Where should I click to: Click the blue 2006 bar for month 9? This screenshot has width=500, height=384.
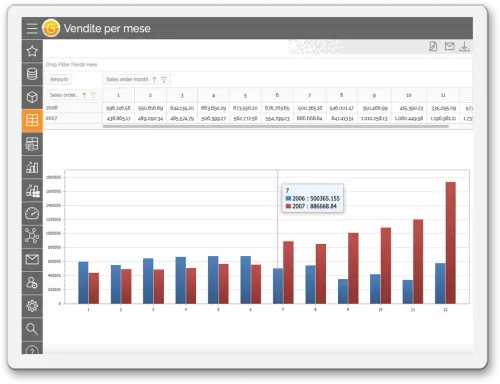[x=343, y=291]
